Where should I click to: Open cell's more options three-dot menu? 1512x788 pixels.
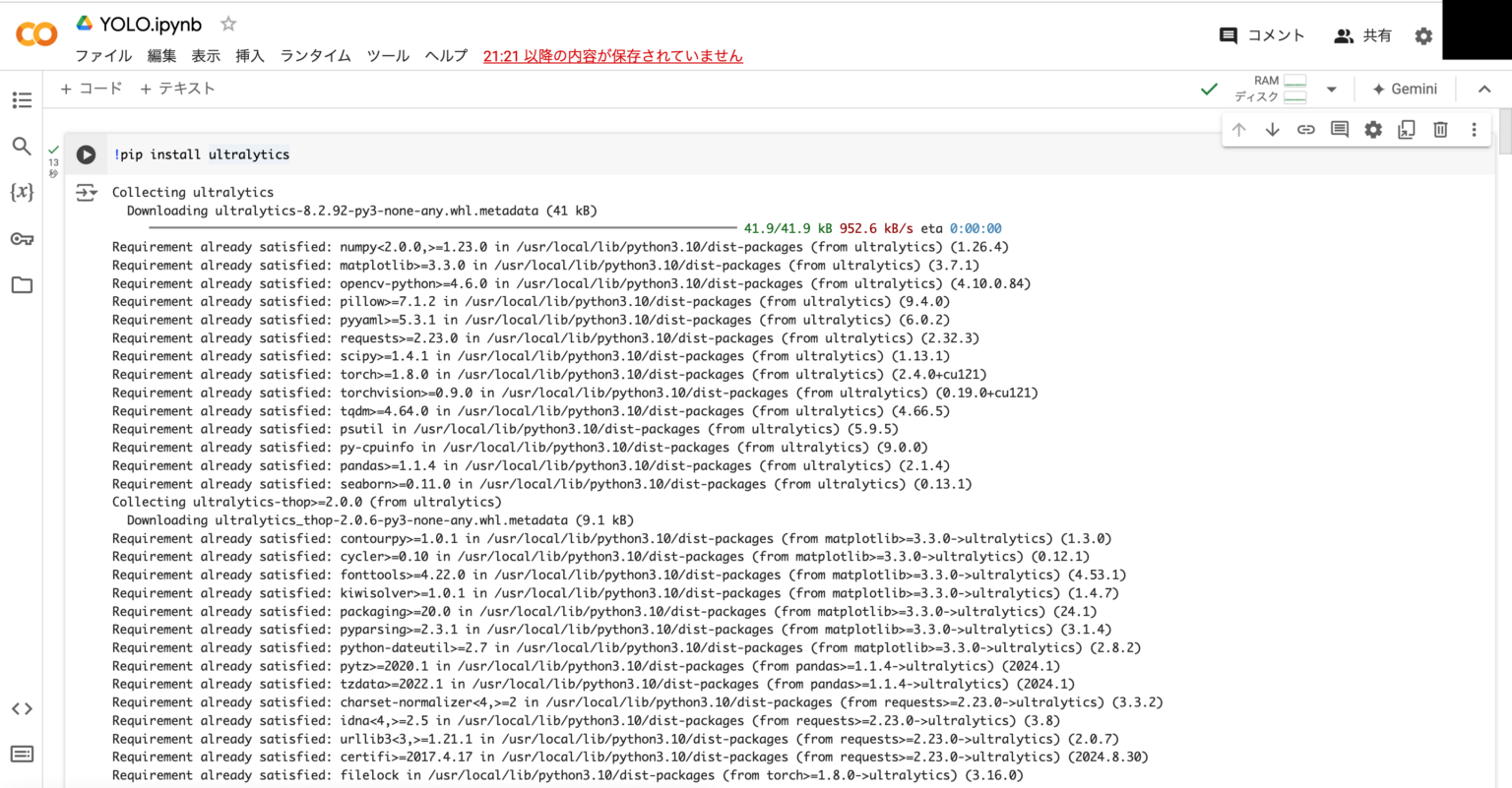pyautogui.click(x=1474, y=130)
